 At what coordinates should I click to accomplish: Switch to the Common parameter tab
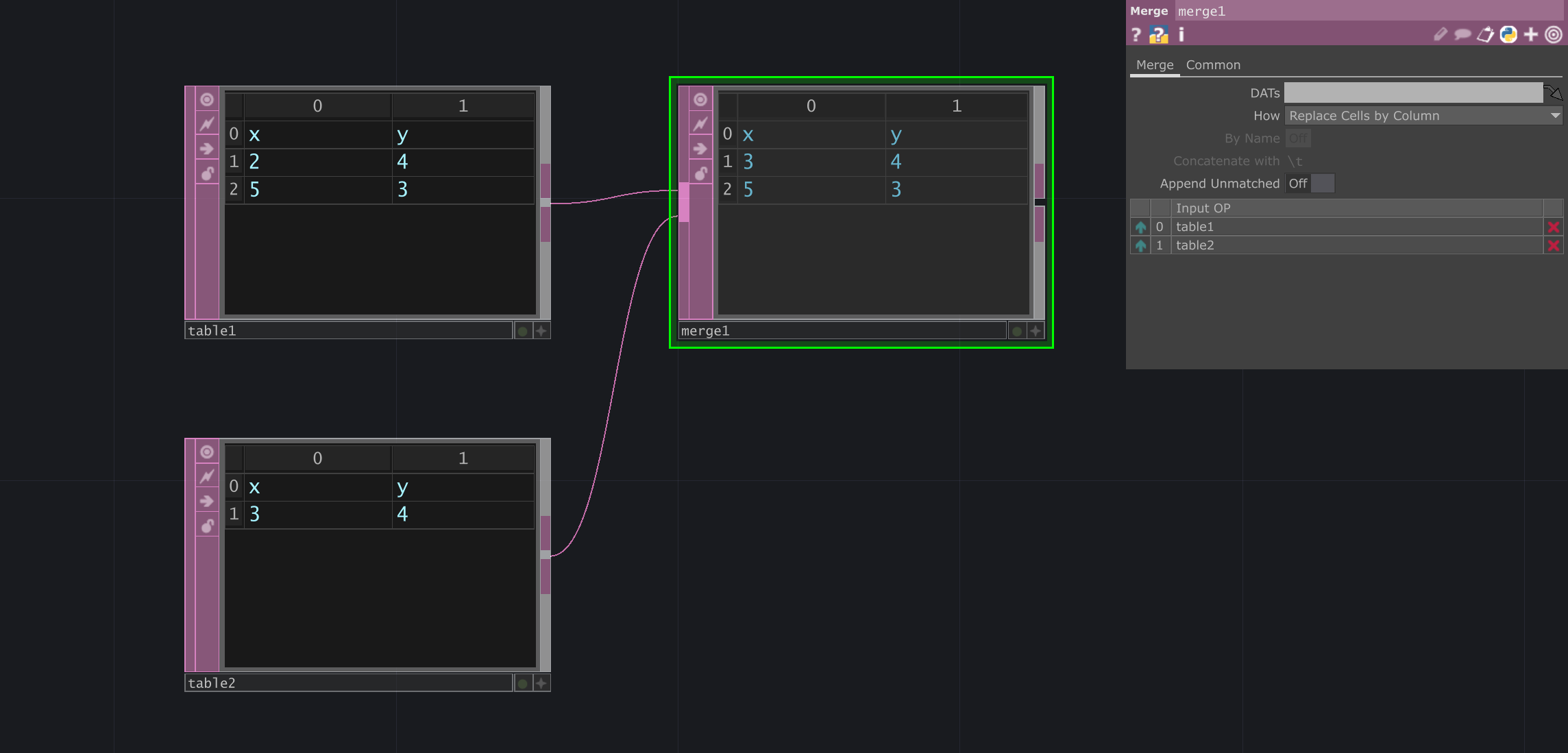1213,64
